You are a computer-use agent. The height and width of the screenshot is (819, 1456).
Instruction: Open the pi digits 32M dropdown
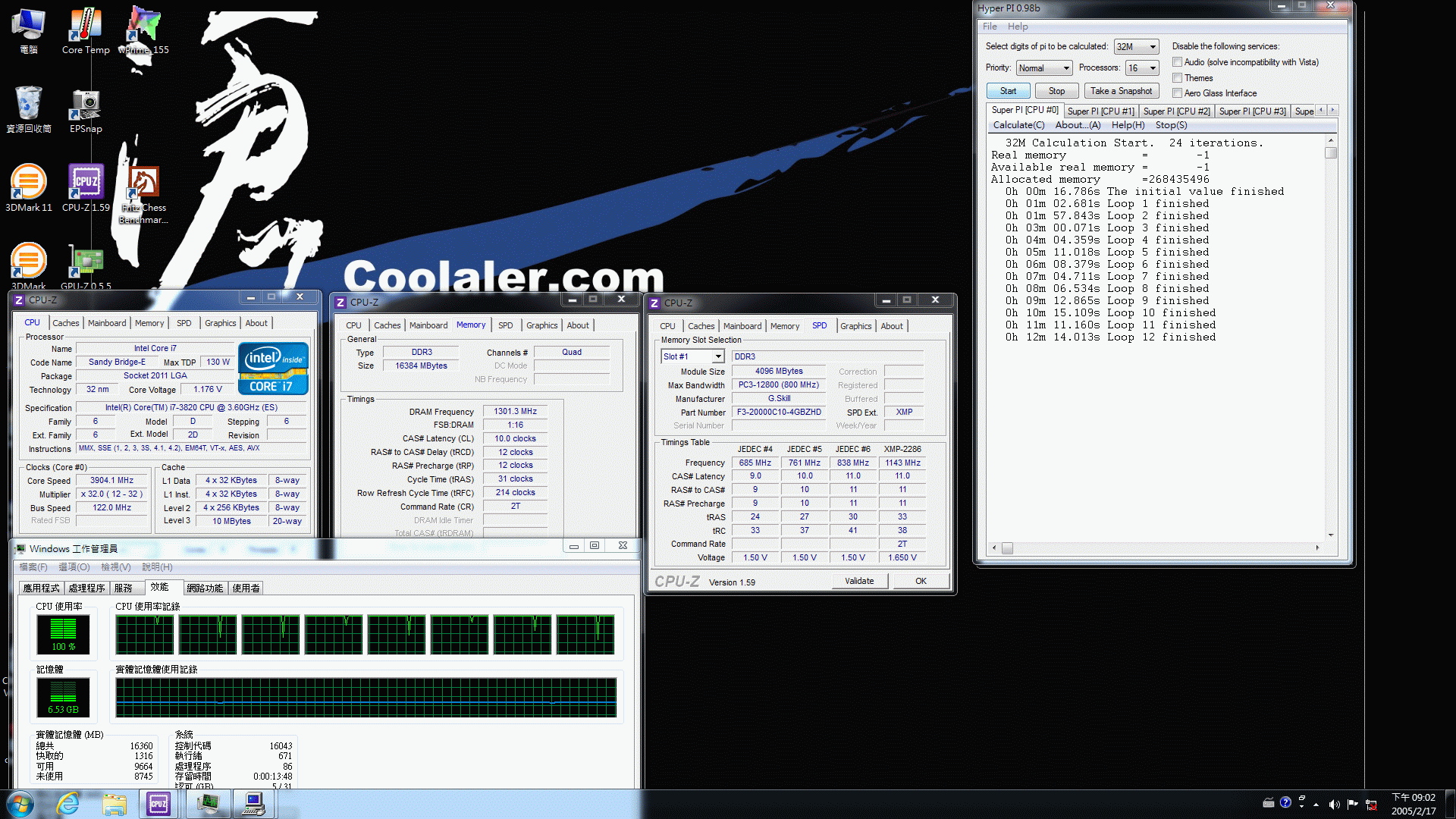[x=1136, y=47]
